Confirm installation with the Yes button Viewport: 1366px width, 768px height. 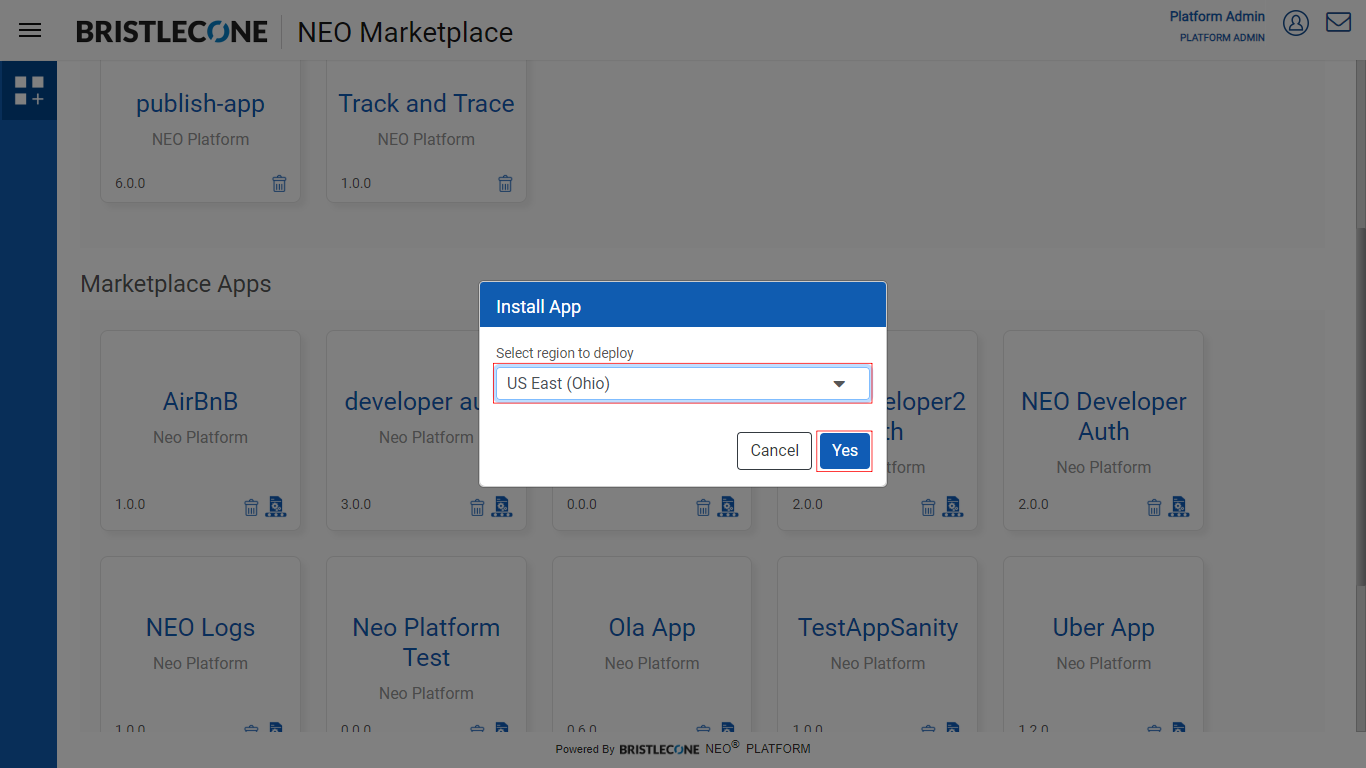845,451
